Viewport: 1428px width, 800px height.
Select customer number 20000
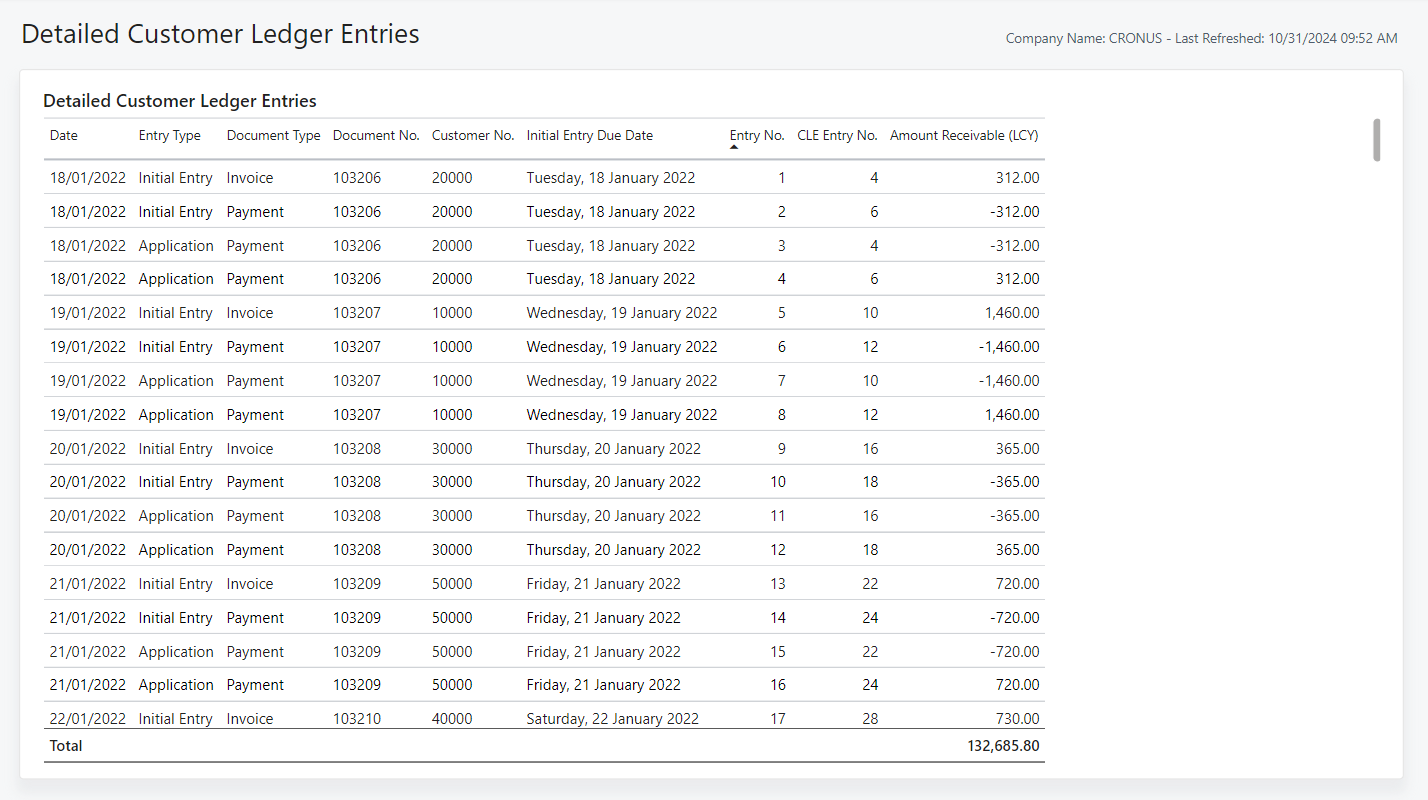(x=452, y=177)
